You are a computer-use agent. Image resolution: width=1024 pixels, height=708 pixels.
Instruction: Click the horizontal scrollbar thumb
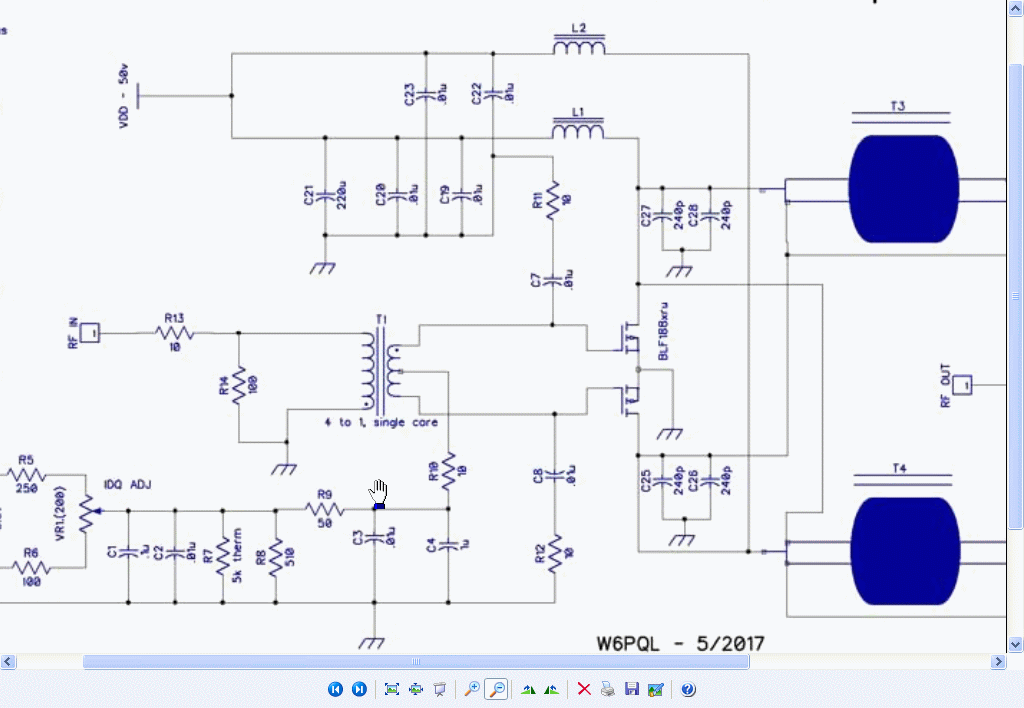click(x=415, y=661)
